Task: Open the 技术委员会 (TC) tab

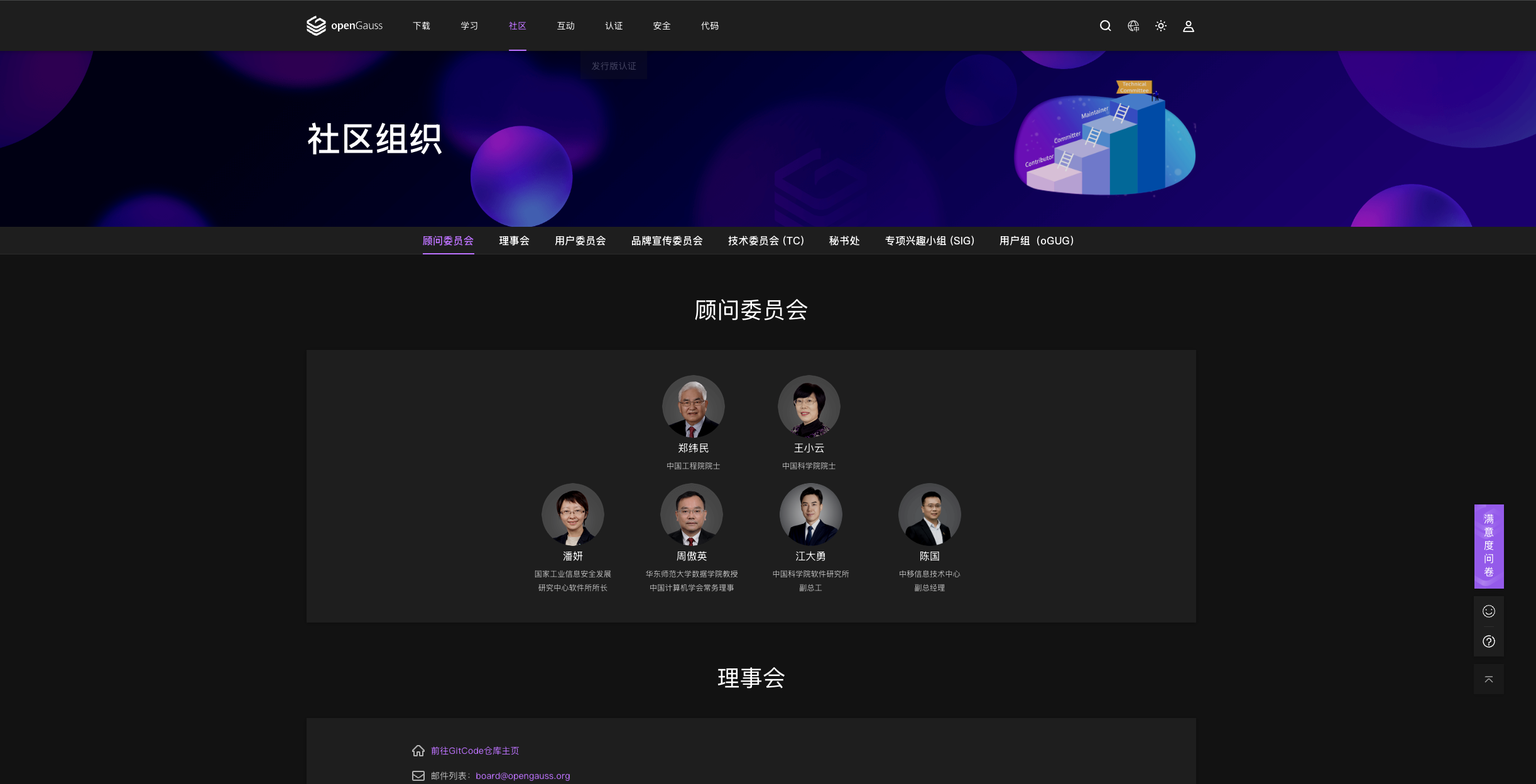Action: pyautogui.click(x=765, y=241)
